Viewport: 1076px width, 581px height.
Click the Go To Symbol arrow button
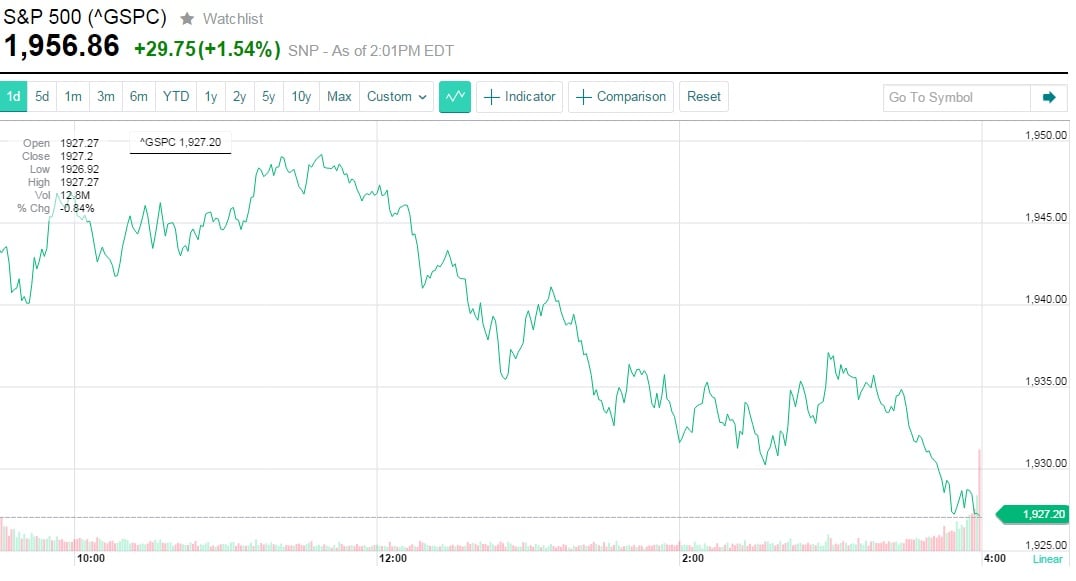pos(1048,97)
